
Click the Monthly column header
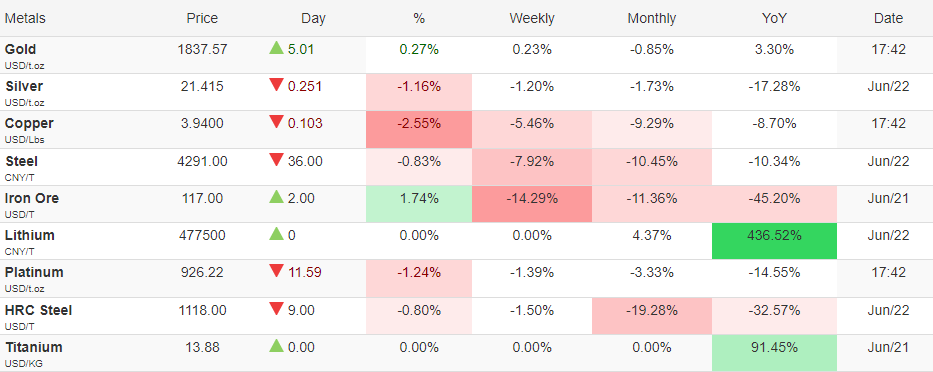pos(652,18)
